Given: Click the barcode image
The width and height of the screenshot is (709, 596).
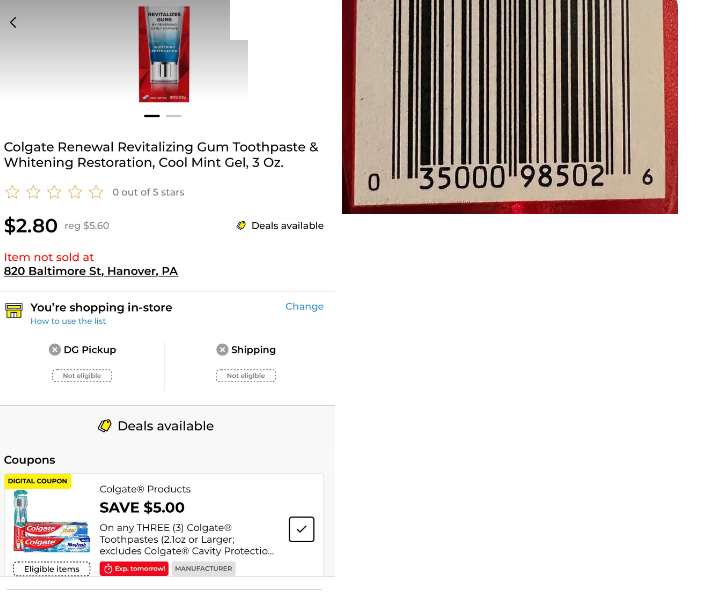Looking at the screenshot, I should [510, 107].
